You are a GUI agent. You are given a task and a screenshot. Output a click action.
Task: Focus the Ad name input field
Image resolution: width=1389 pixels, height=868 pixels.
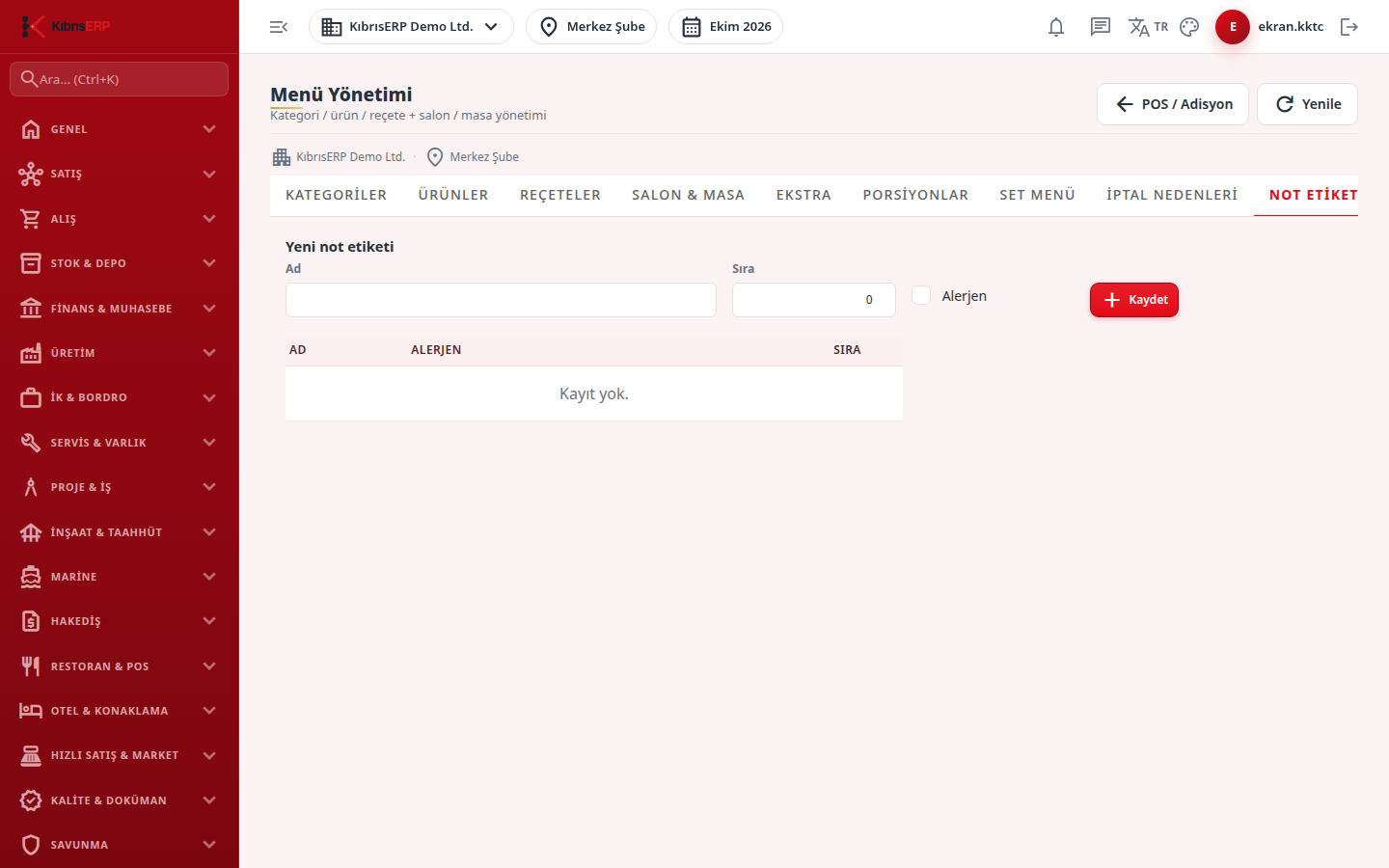point(501,300)
